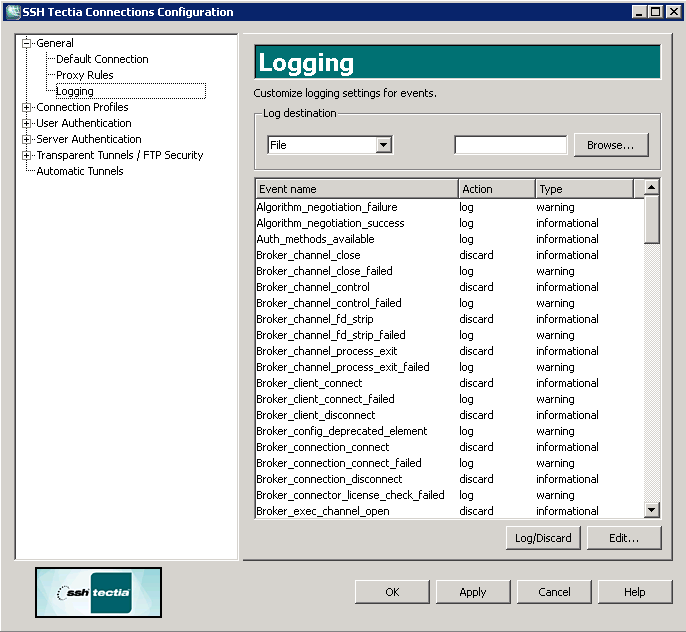686x632 pixels.
Task: Sort by Event name column header
Action: click(x=357, y=189)
